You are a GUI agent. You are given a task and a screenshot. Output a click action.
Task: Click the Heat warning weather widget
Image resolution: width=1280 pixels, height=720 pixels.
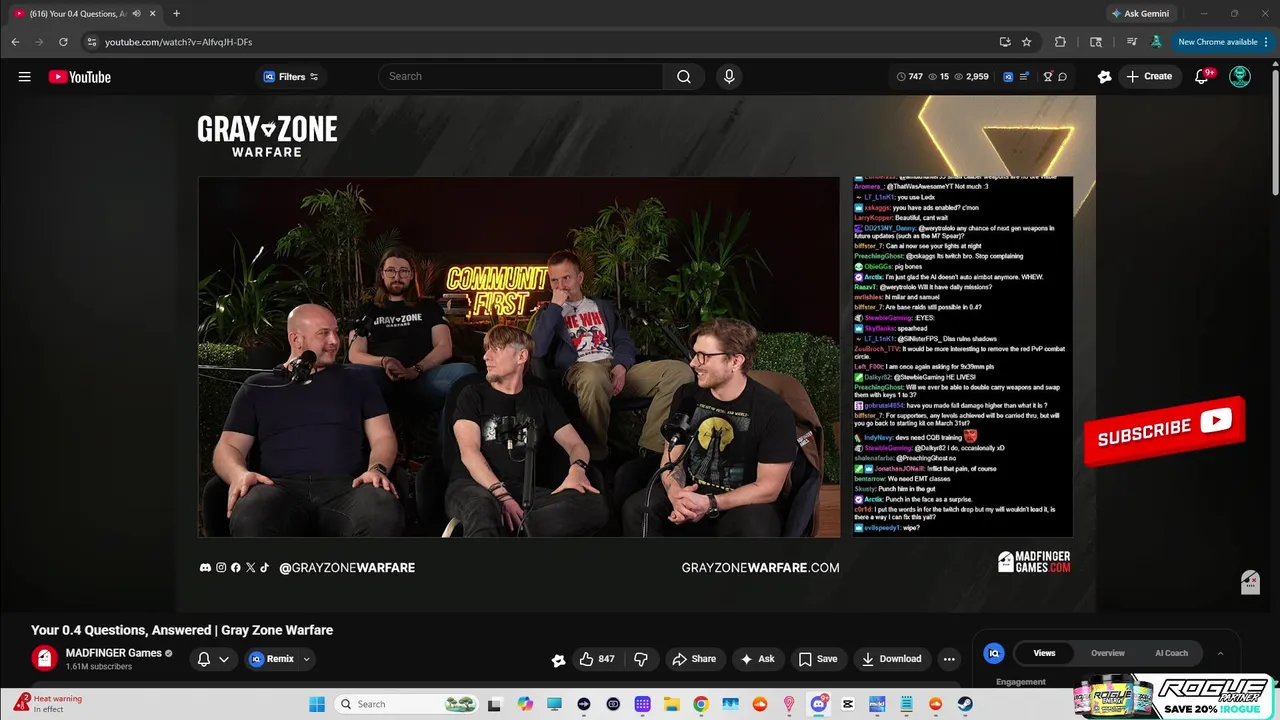pyautogui.click(x=50, y=704)
